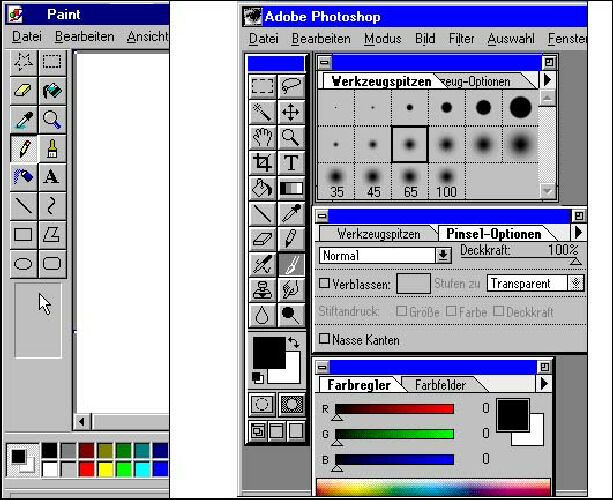Open the Farbregler palette flyout menu arrow
613x500 pixels.
coord(544,384)
